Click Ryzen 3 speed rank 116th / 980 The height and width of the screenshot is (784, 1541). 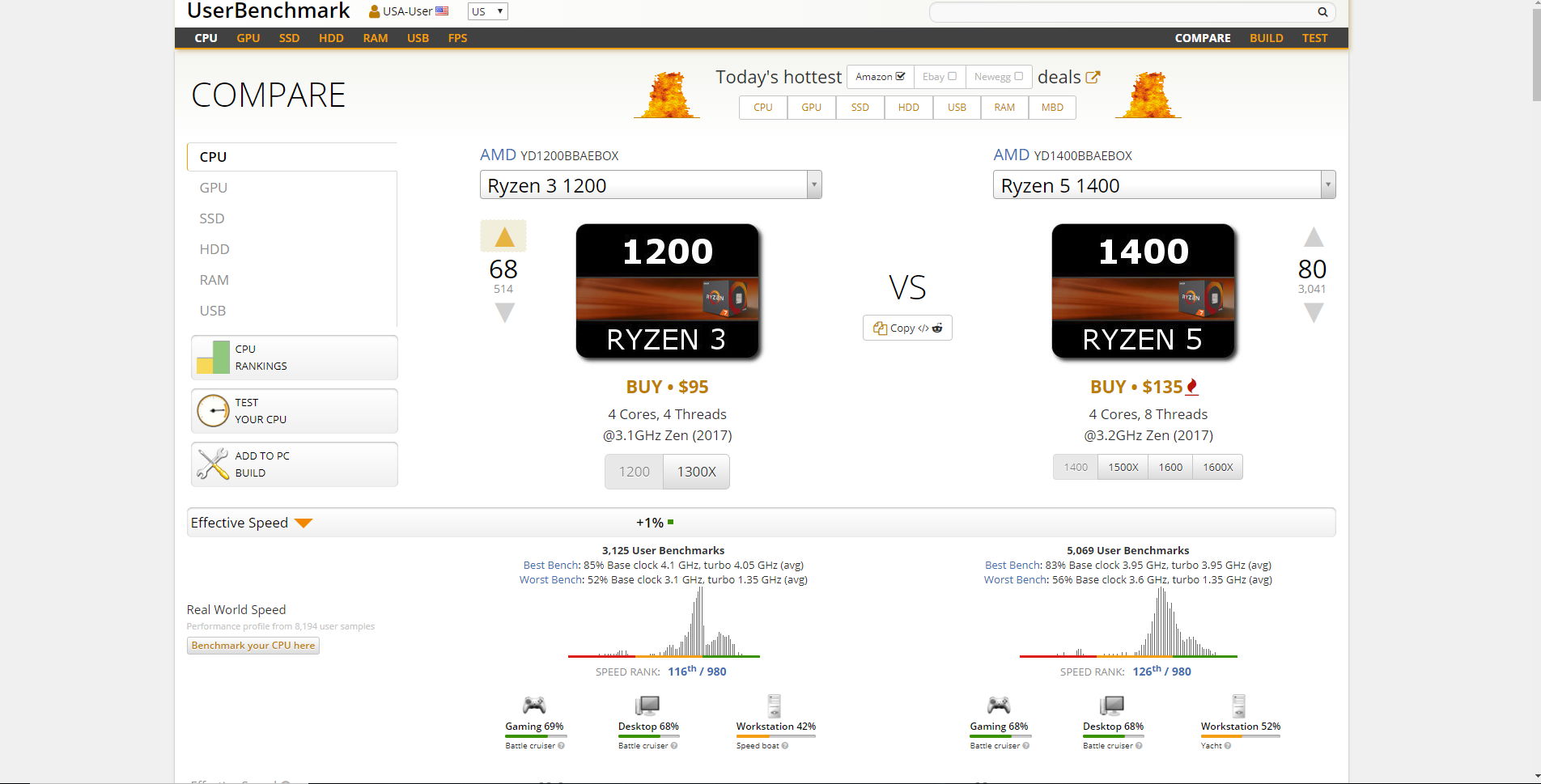[x=697, y=672]
